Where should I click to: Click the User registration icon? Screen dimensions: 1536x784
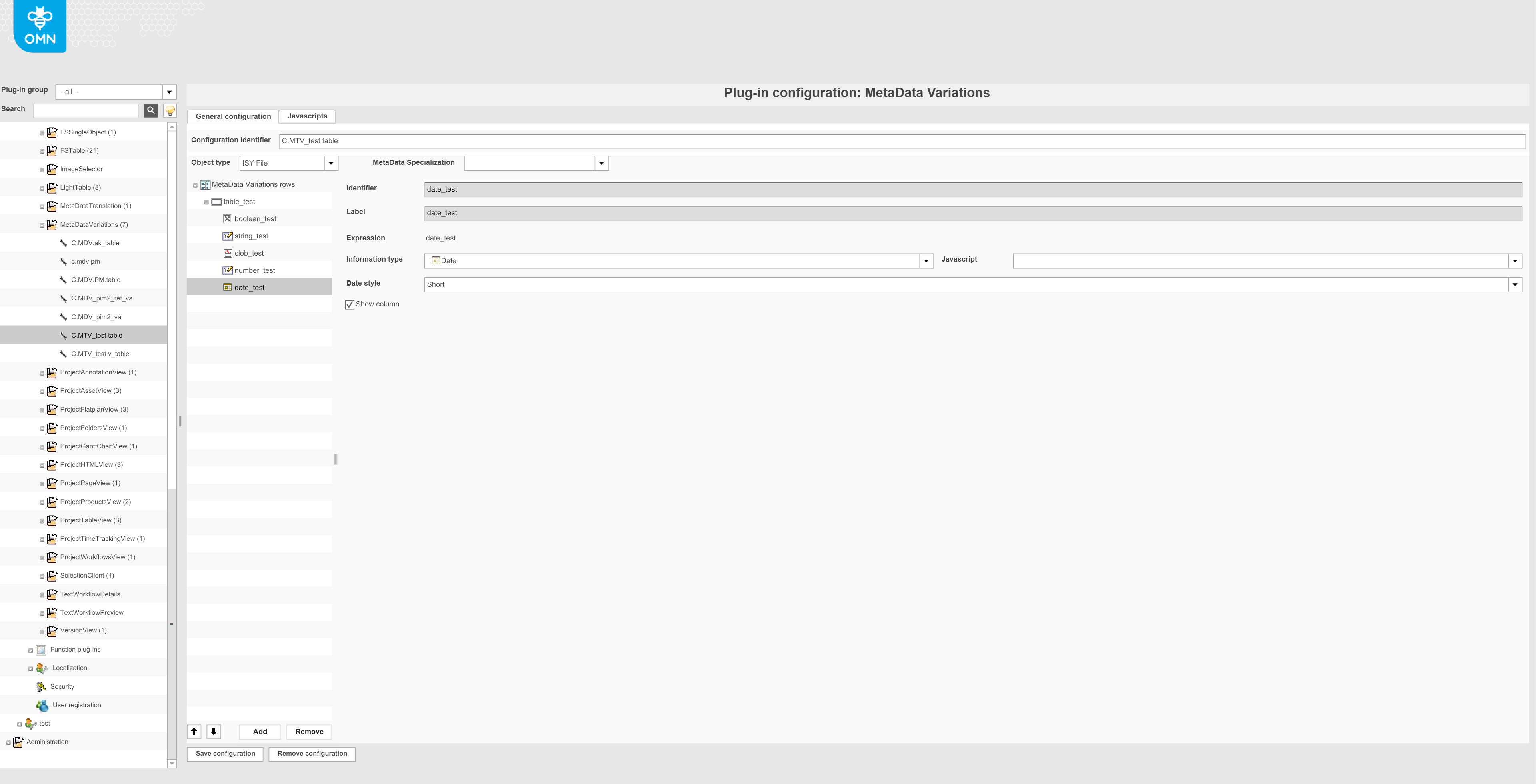[42, 705]
